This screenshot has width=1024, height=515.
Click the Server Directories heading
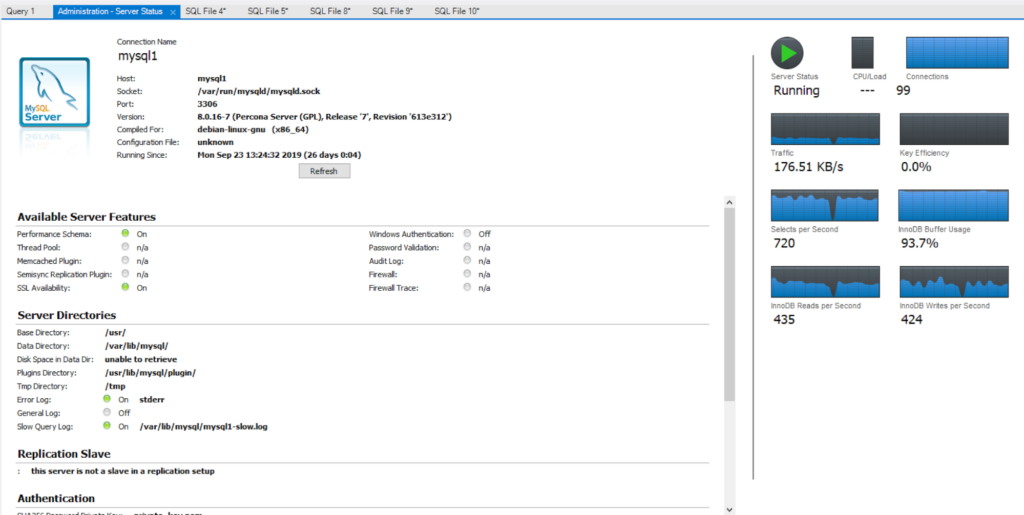[x=67, y=315]
